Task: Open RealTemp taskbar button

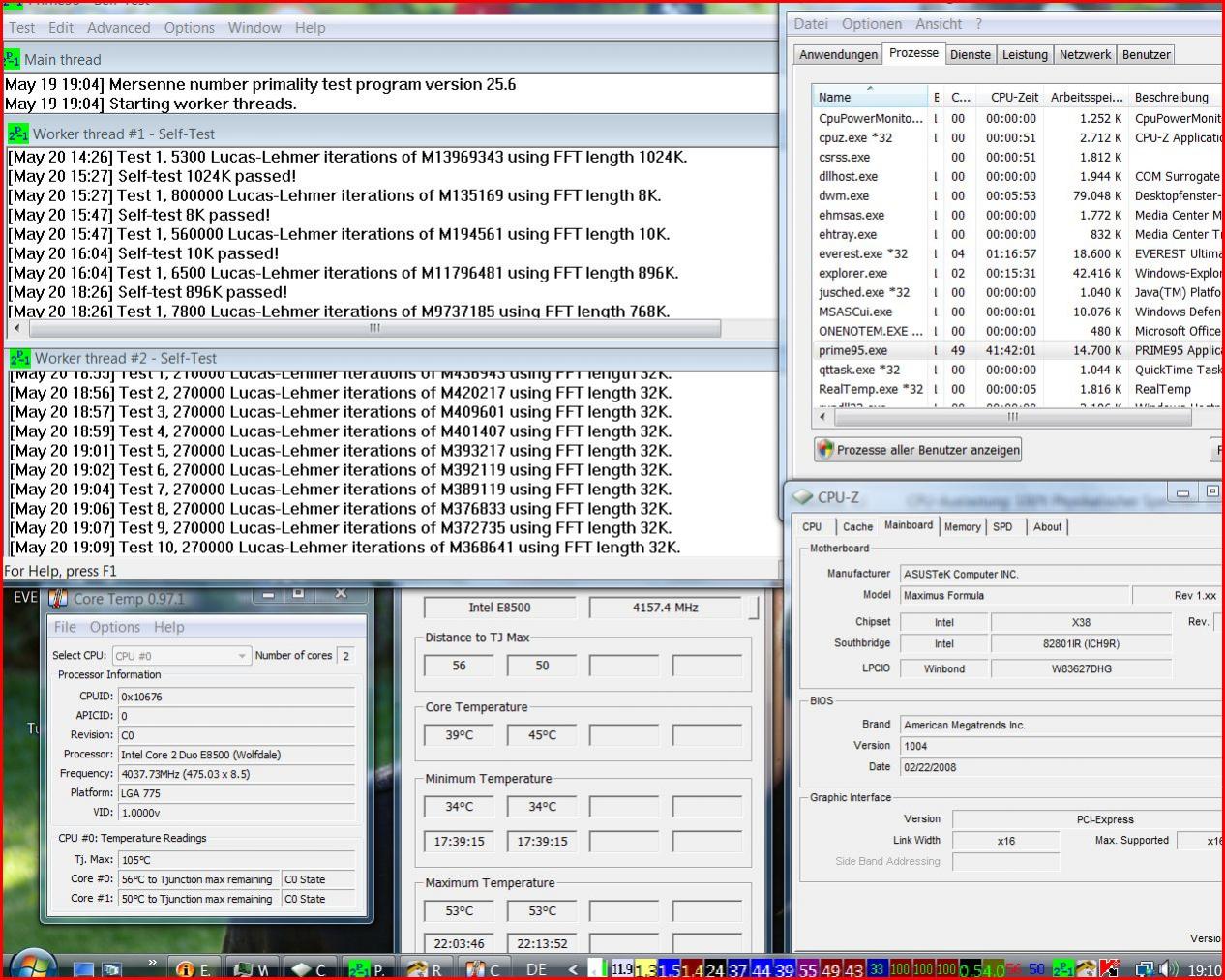Action: [428, 969]
